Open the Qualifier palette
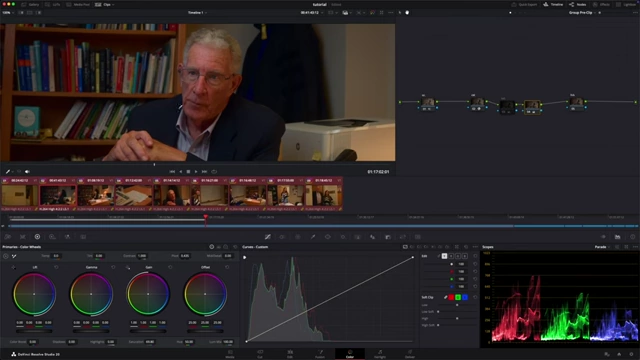 (x=313, y=237)
